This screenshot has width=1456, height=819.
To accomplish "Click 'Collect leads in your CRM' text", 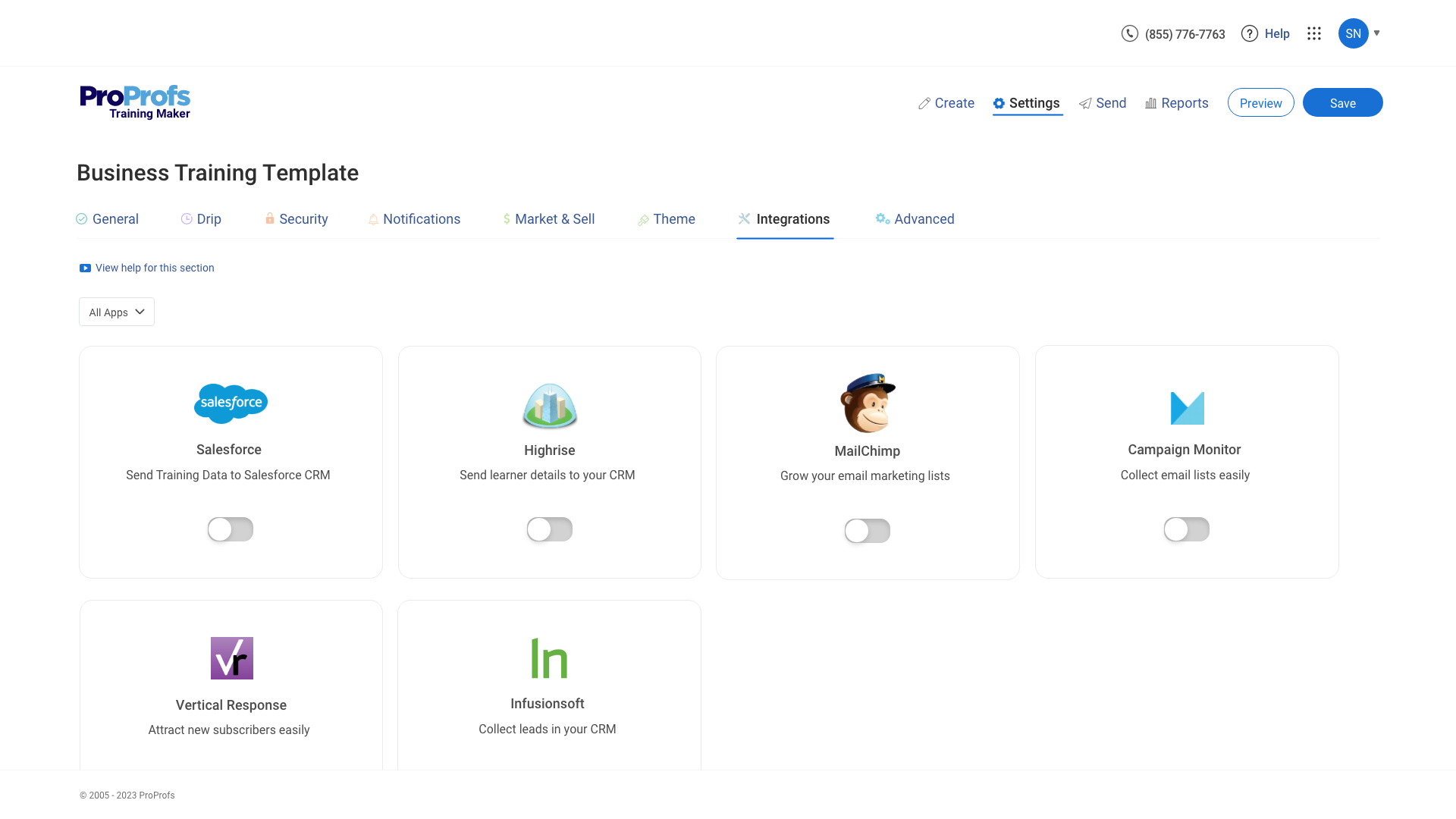I will (548, 729).
